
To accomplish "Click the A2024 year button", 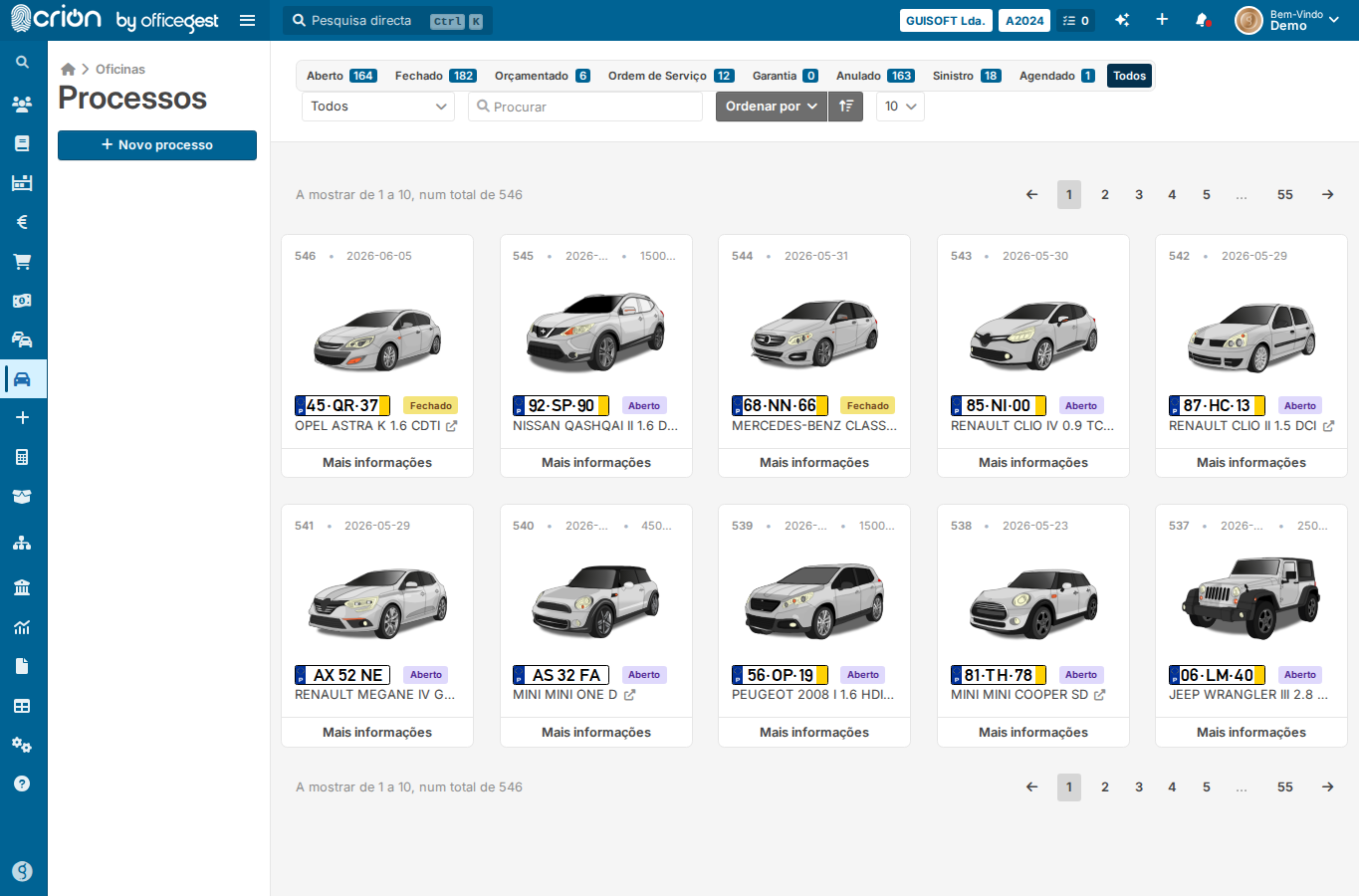I will 1024,21.
